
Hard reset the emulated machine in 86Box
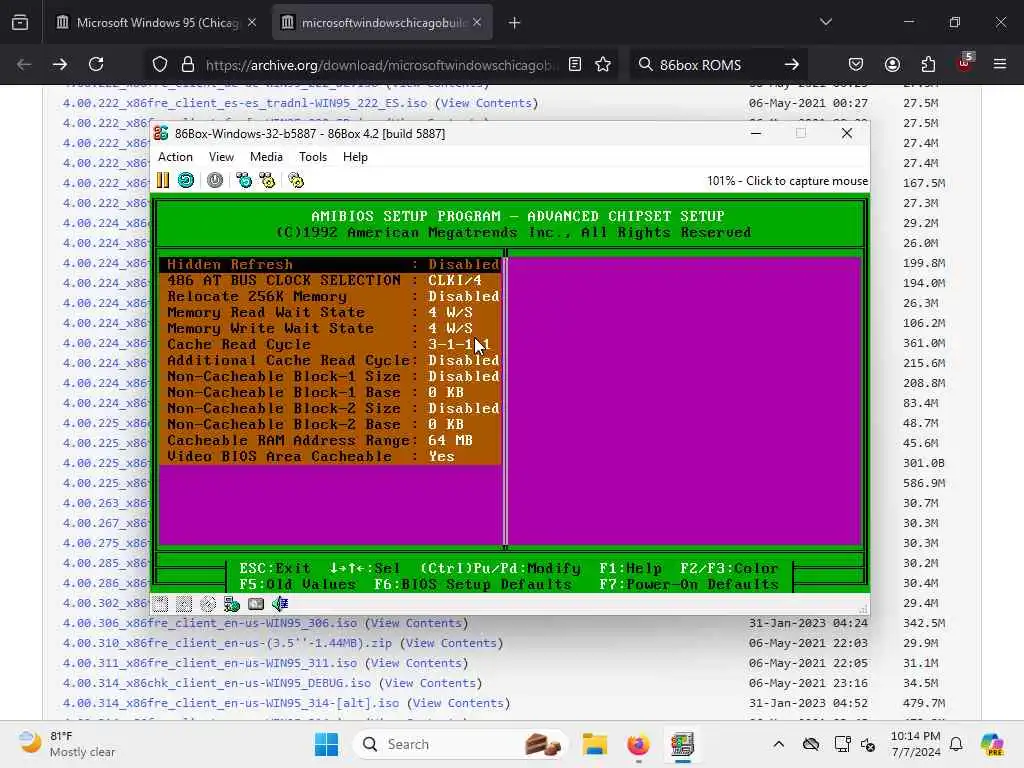coord(186,180)
